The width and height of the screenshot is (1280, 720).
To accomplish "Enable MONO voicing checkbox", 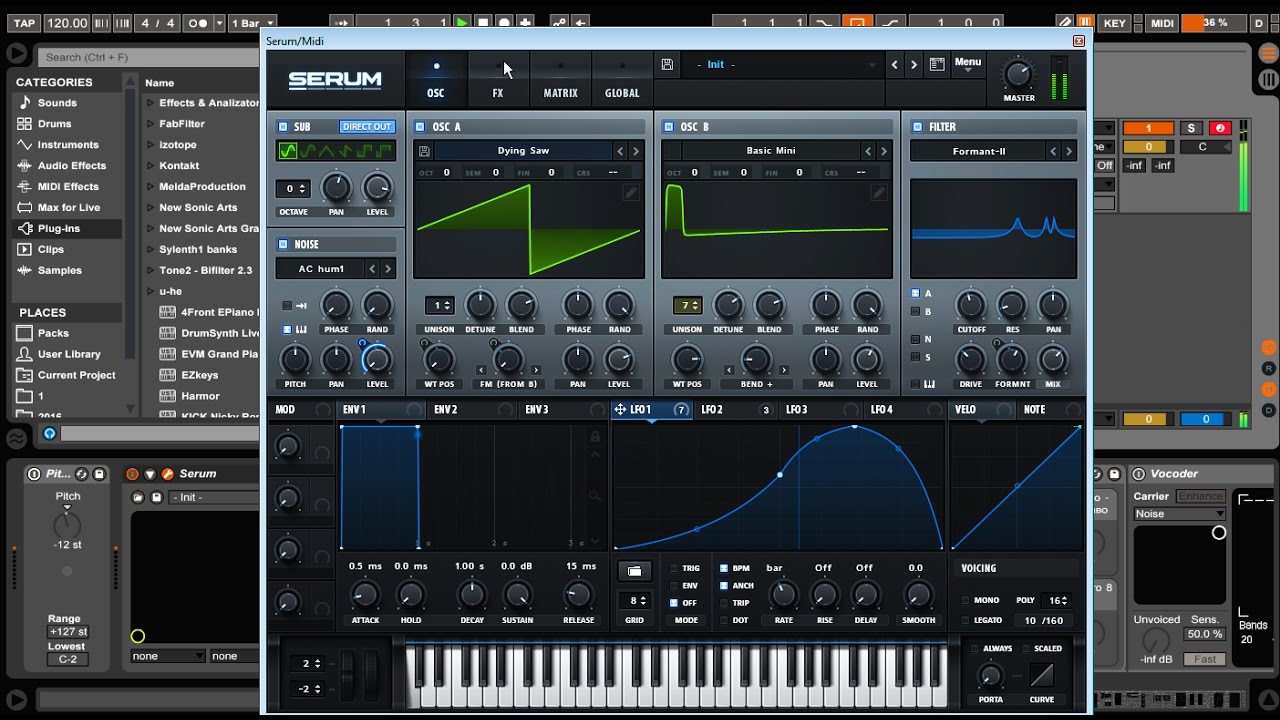I will click(x=965, y=601).
